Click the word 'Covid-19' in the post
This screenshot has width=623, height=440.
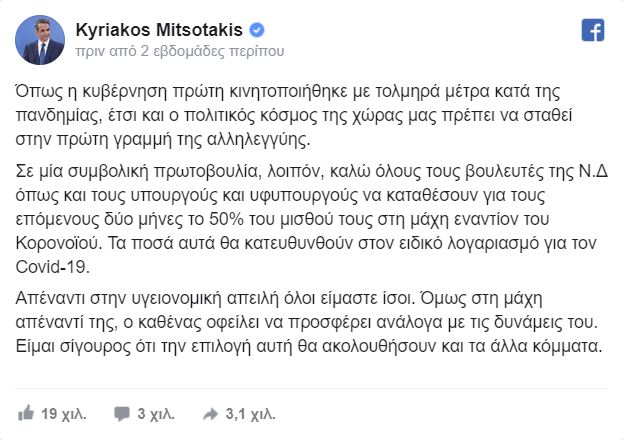click(52, 267)
